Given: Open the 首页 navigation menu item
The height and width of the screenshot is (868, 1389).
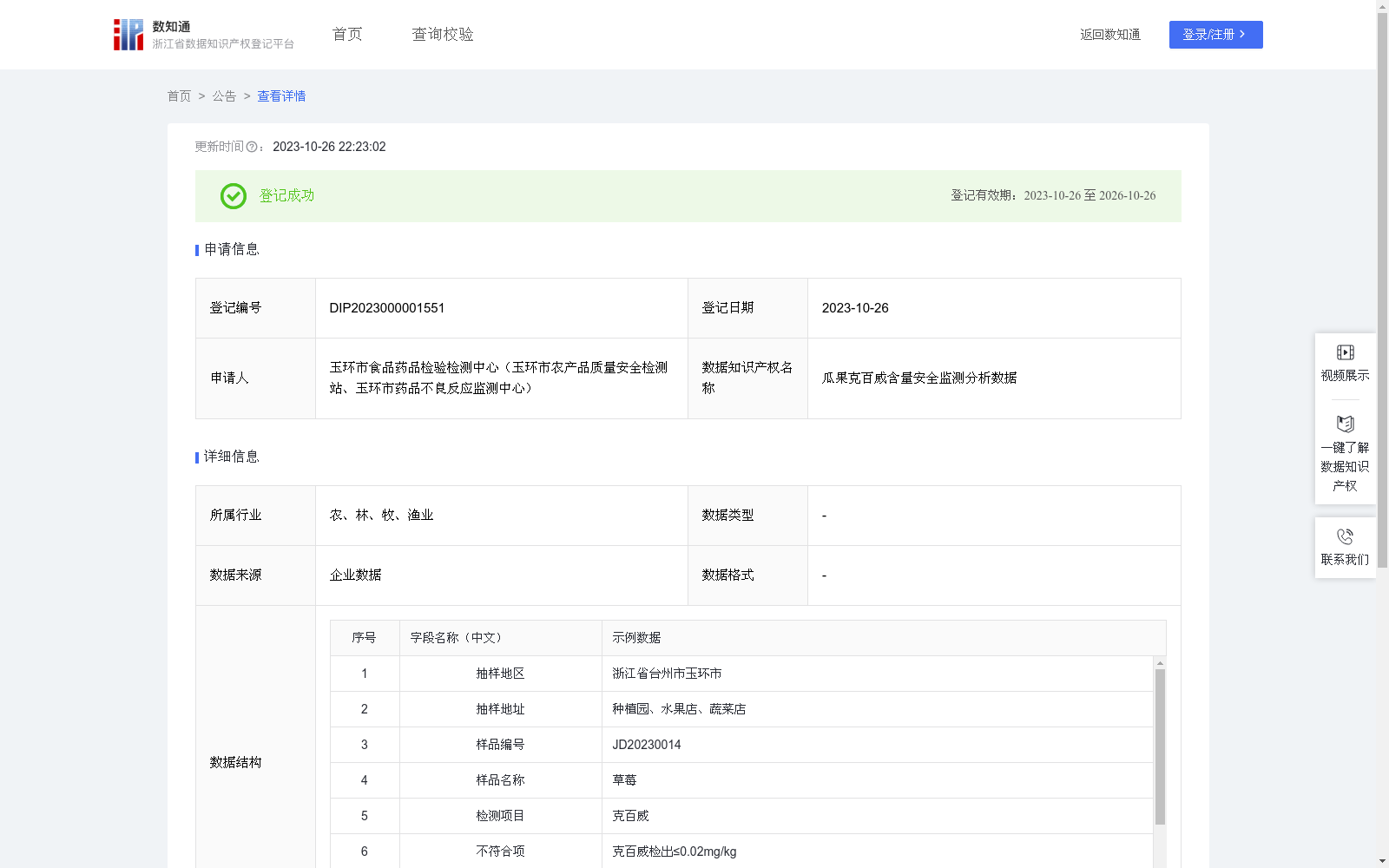Looking at the screenshot, I should coord(347,35).
